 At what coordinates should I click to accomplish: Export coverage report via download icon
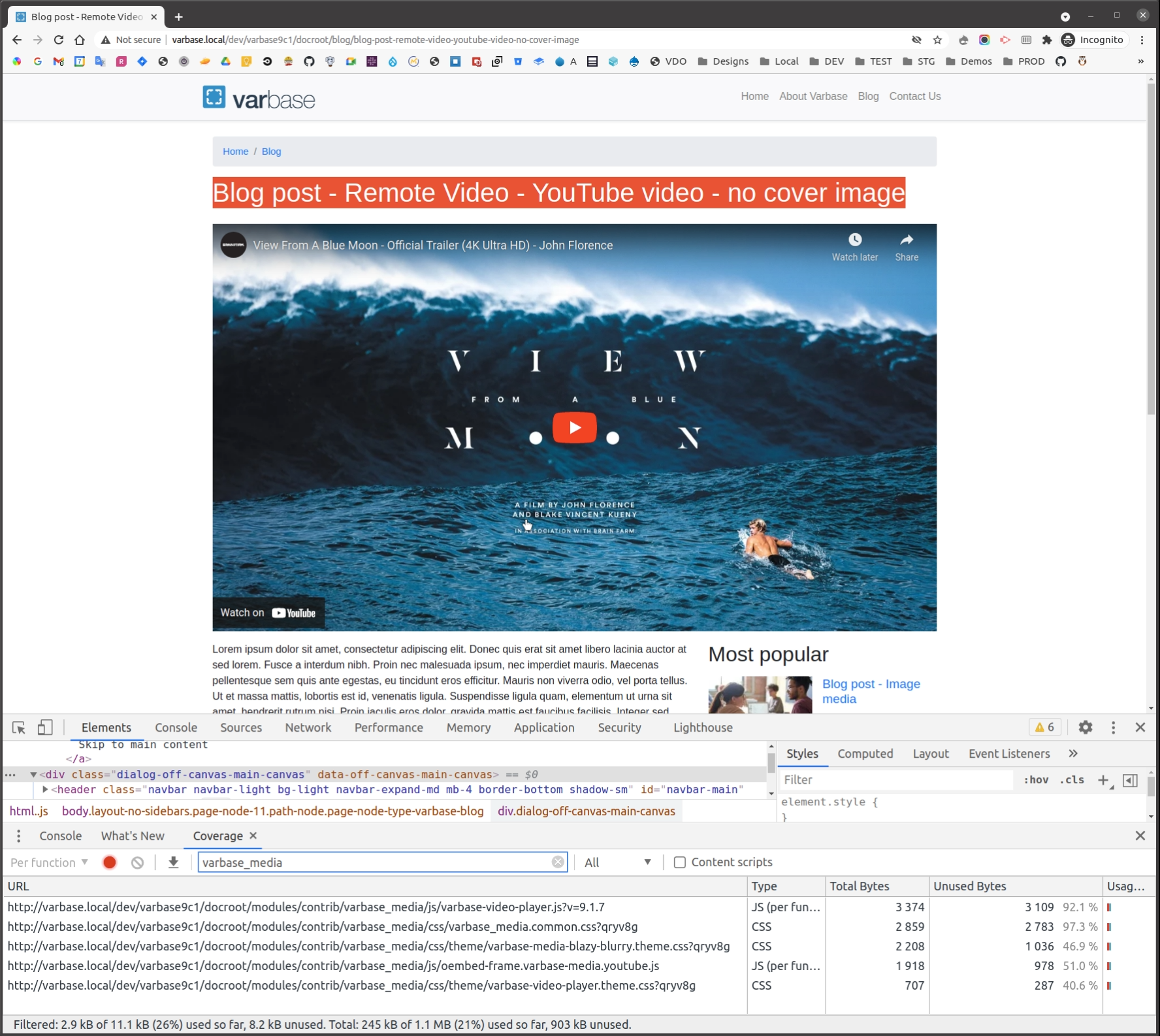click(173, 862)
